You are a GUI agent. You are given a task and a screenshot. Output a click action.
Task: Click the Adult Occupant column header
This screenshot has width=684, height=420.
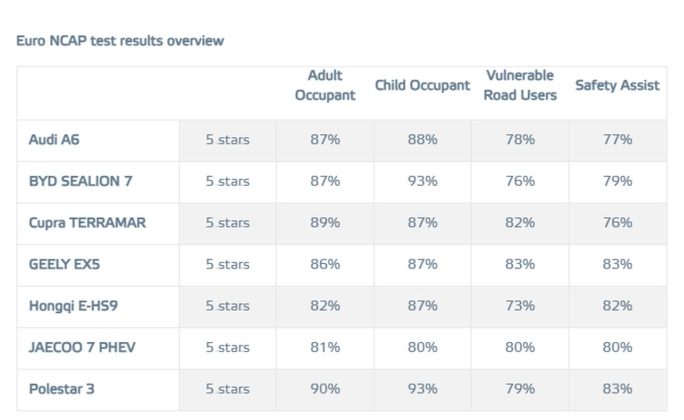point(325,85)
